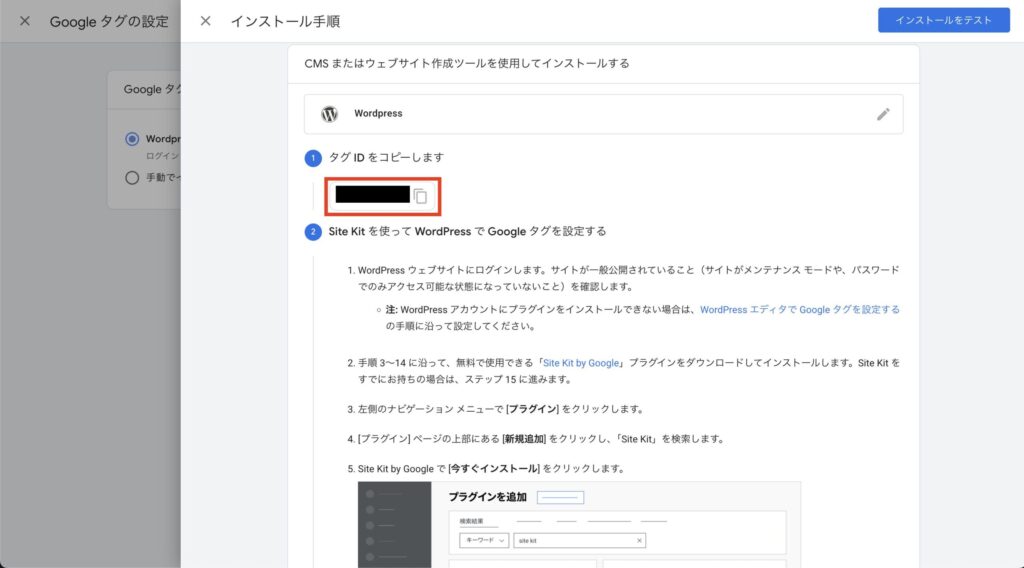Image resolution: width=1024 pixels, height=568 pixels.
Task: Click the CMS またはウェブサイト作成ツール heading text
Action: pyautogui.click(x=467, y=63)
